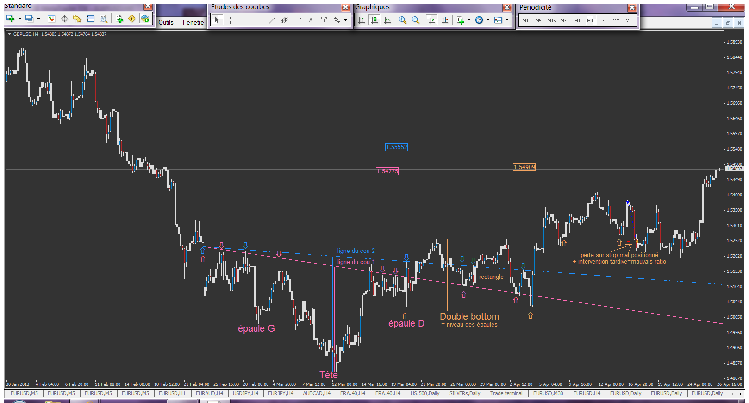Pick the trendline drawing tool
749x403 pixels.
[x=271, y=20]
